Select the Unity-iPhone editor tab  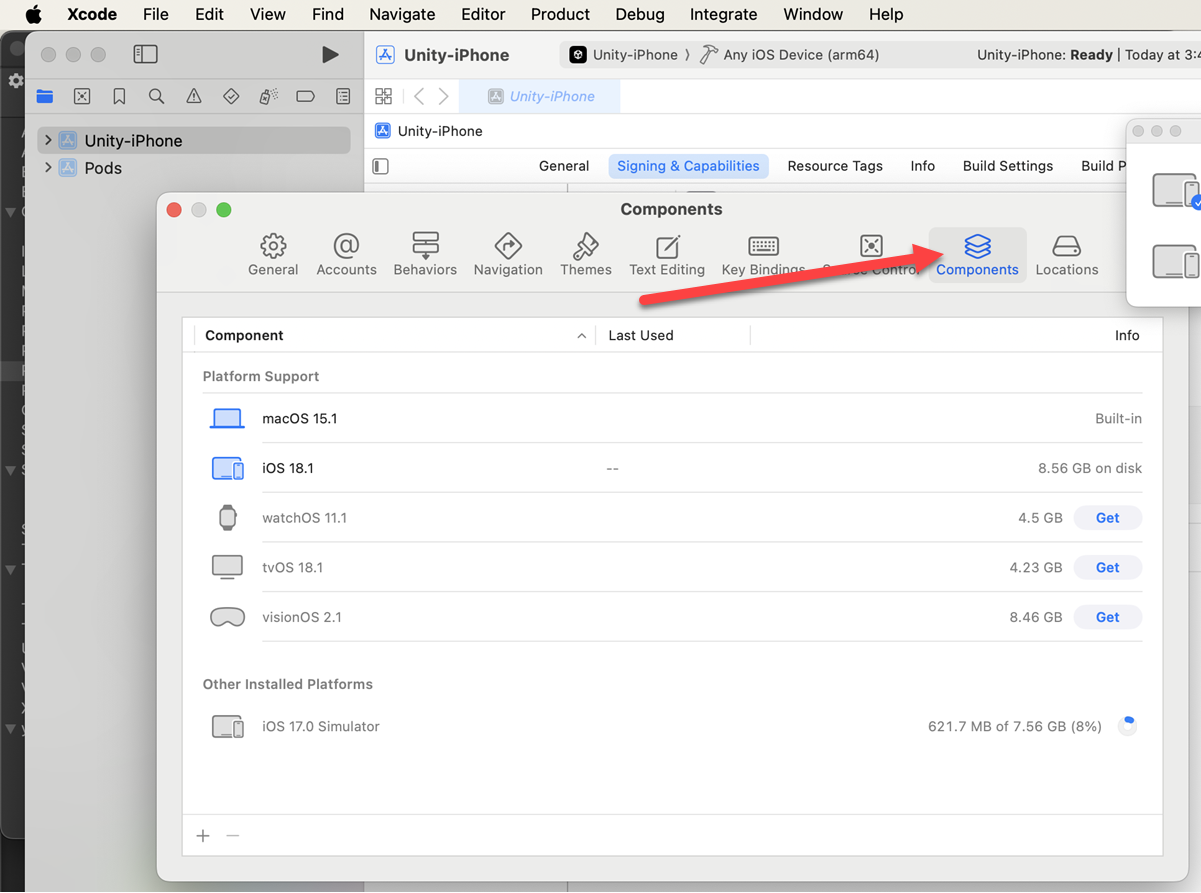pos(540,96)
